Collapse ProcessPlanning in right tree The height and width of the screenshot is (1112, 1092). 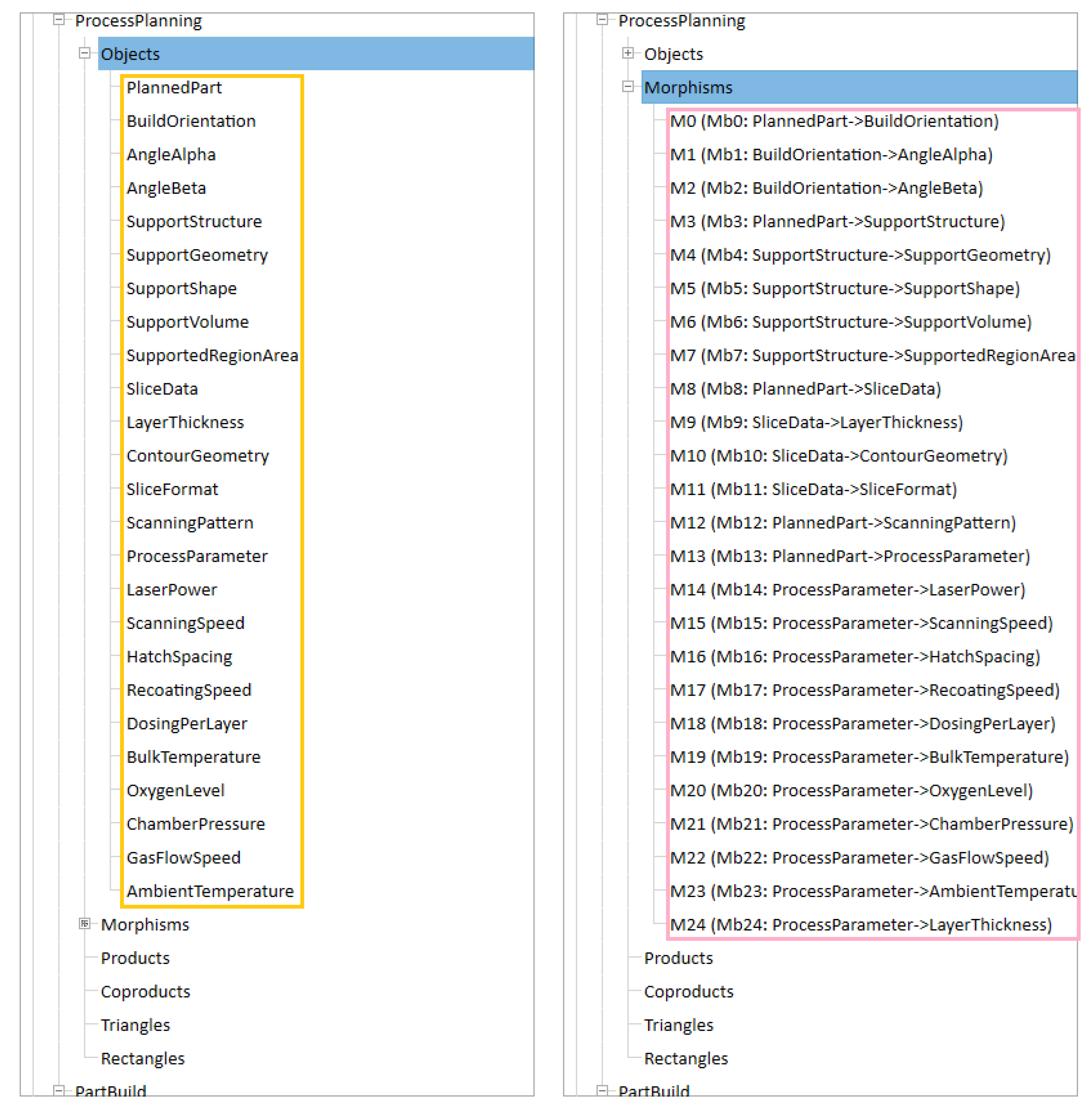[602, 20]
